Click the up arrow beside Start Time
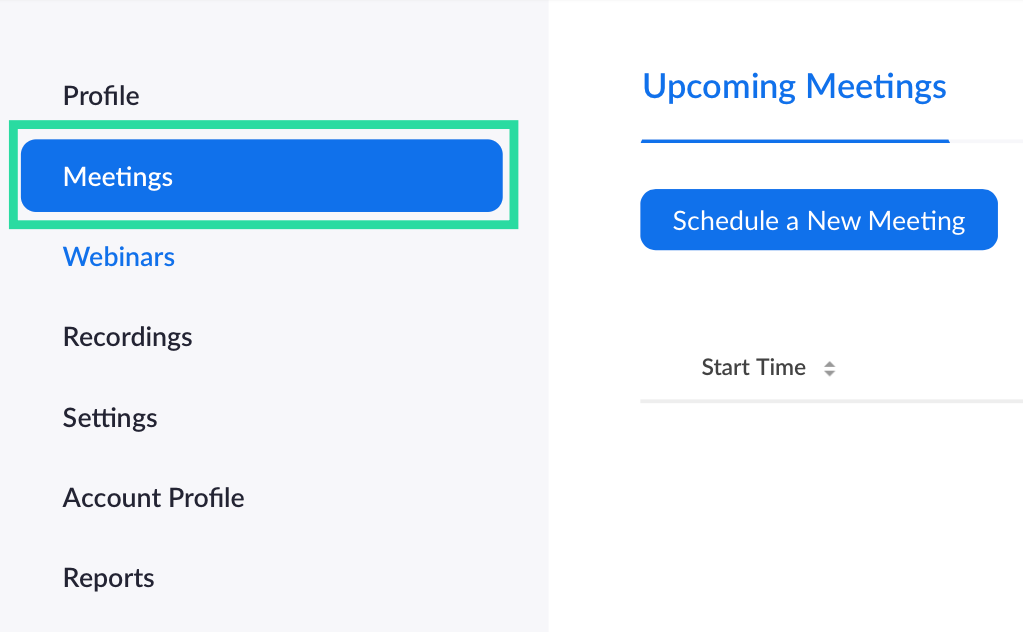This screenshot has height=632, width=1023. (829, 364)
